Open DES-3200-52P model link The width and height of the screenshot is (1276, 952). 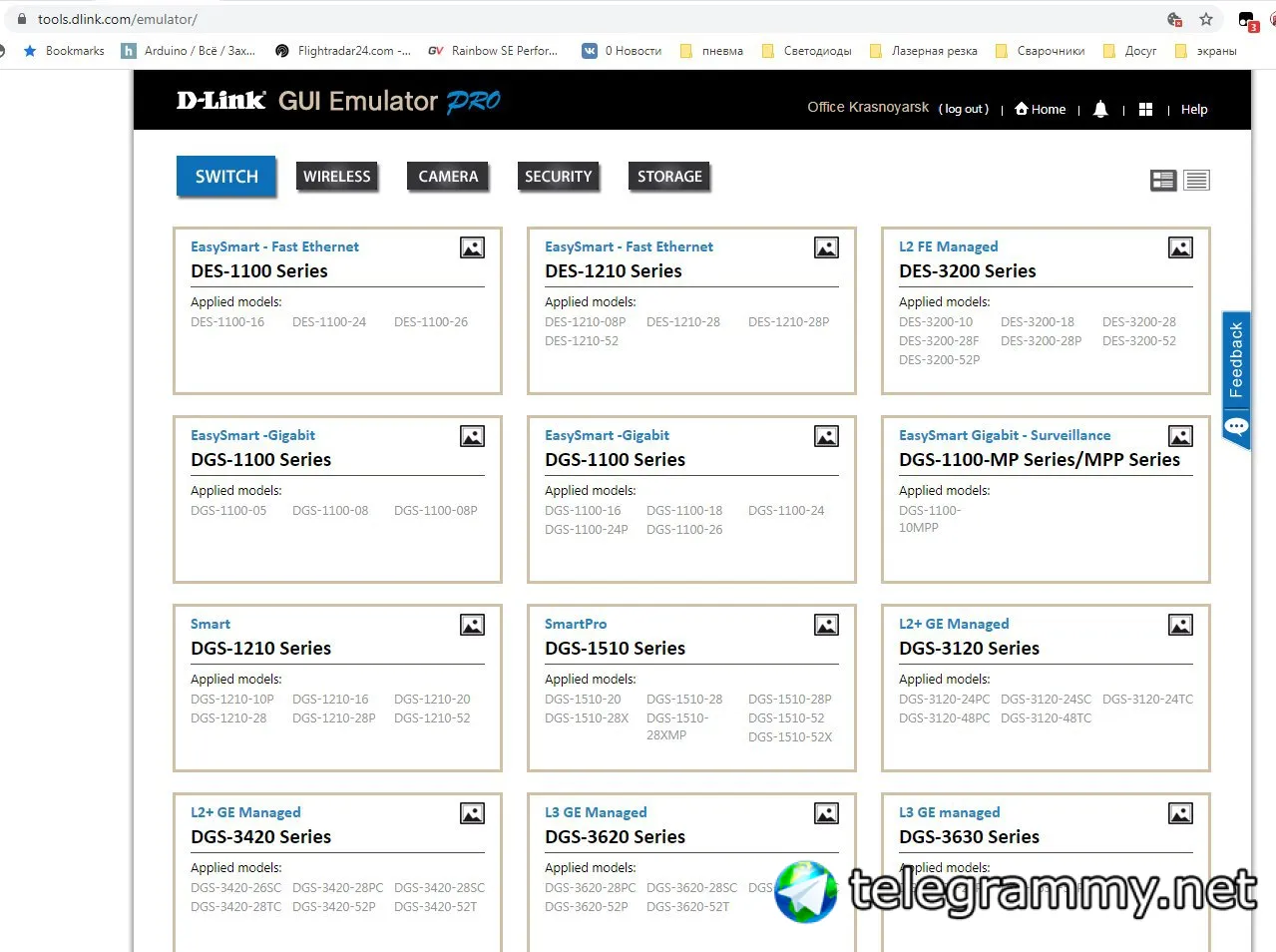(x=940, y=360)
